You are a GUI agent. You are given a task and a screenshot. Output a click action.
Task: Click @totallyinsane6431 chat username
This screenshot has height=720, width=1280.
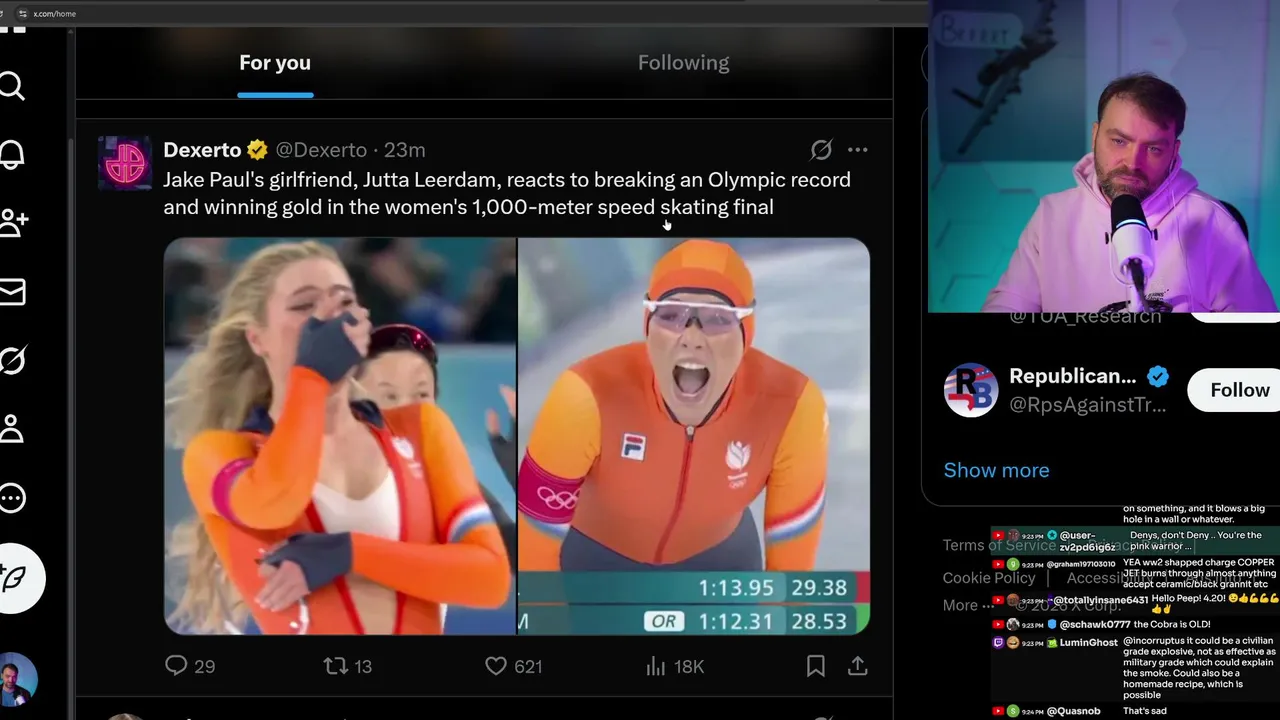1100,600
